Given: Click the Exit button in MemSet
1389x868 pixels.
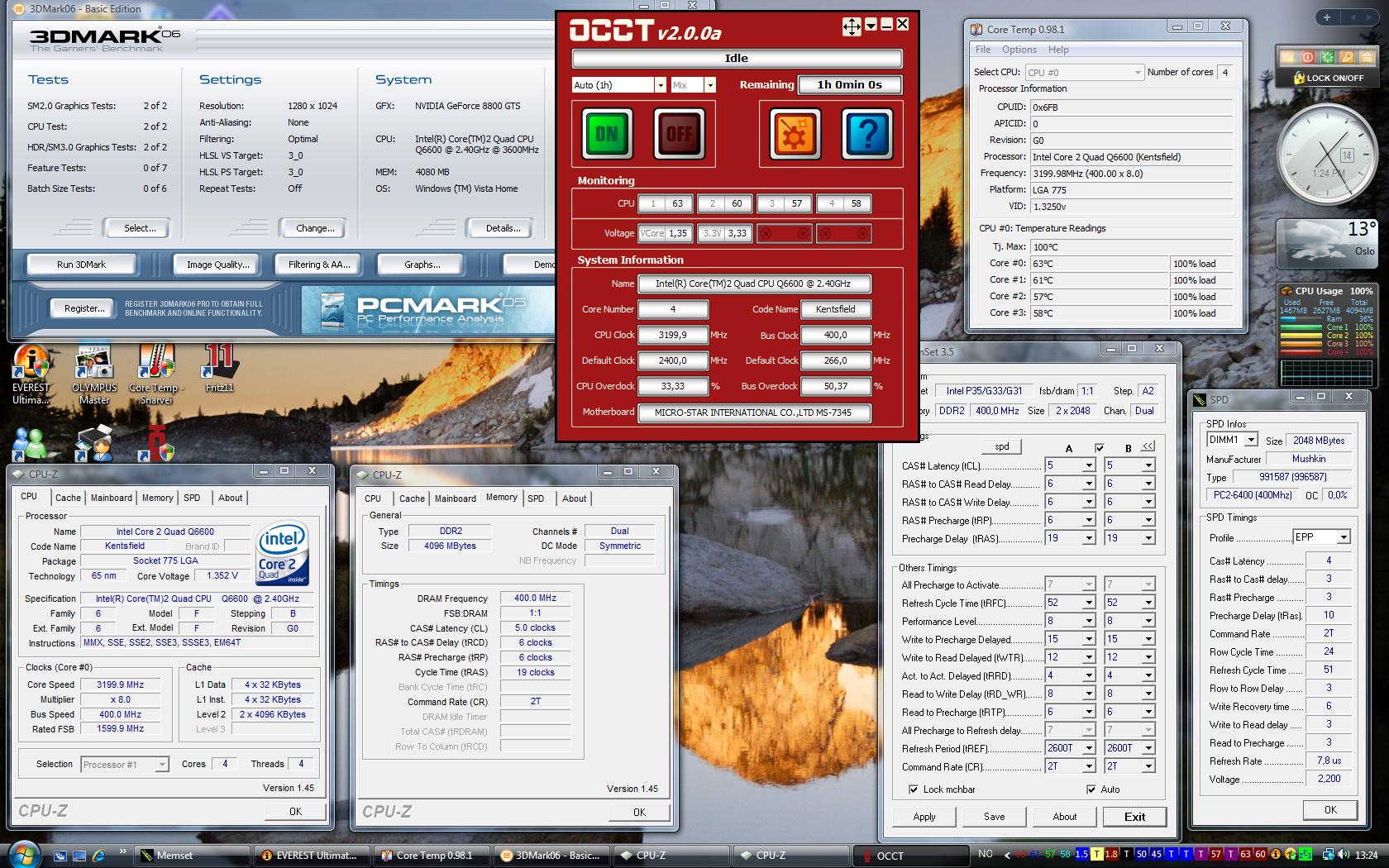Looking at the screenshot, I should pos(1134,817).
